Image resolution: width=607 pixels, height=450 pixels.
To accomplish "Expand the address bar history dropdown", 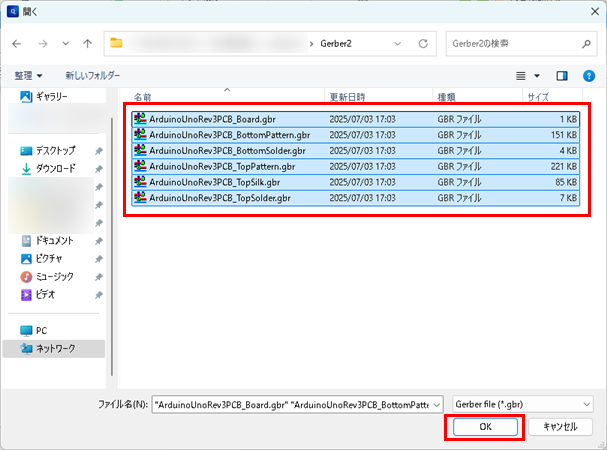I will (x=398, y=44).
